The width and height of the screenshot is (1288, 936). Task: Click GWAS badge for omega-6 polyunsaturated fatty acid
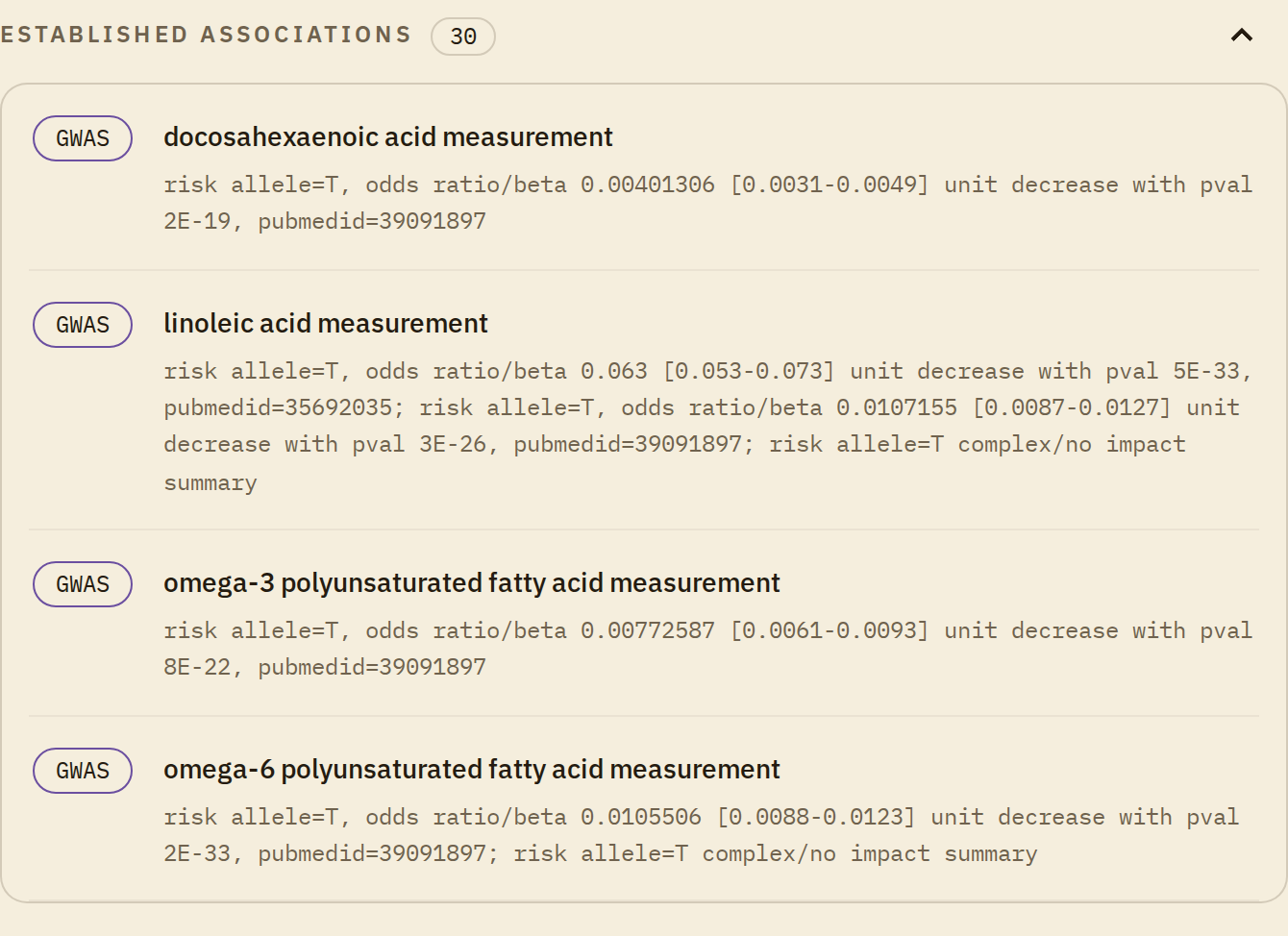83,771
